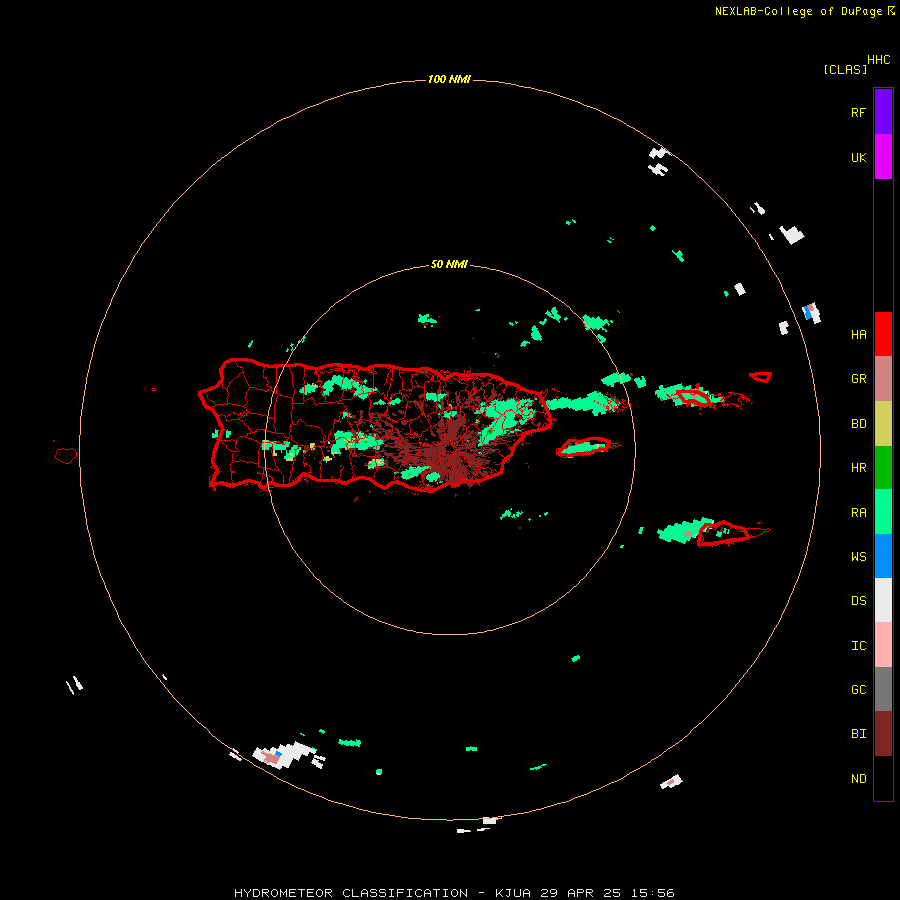Click the small red island outline west of Puerto Rico
The image size is (900, 900).
(66, 456)
